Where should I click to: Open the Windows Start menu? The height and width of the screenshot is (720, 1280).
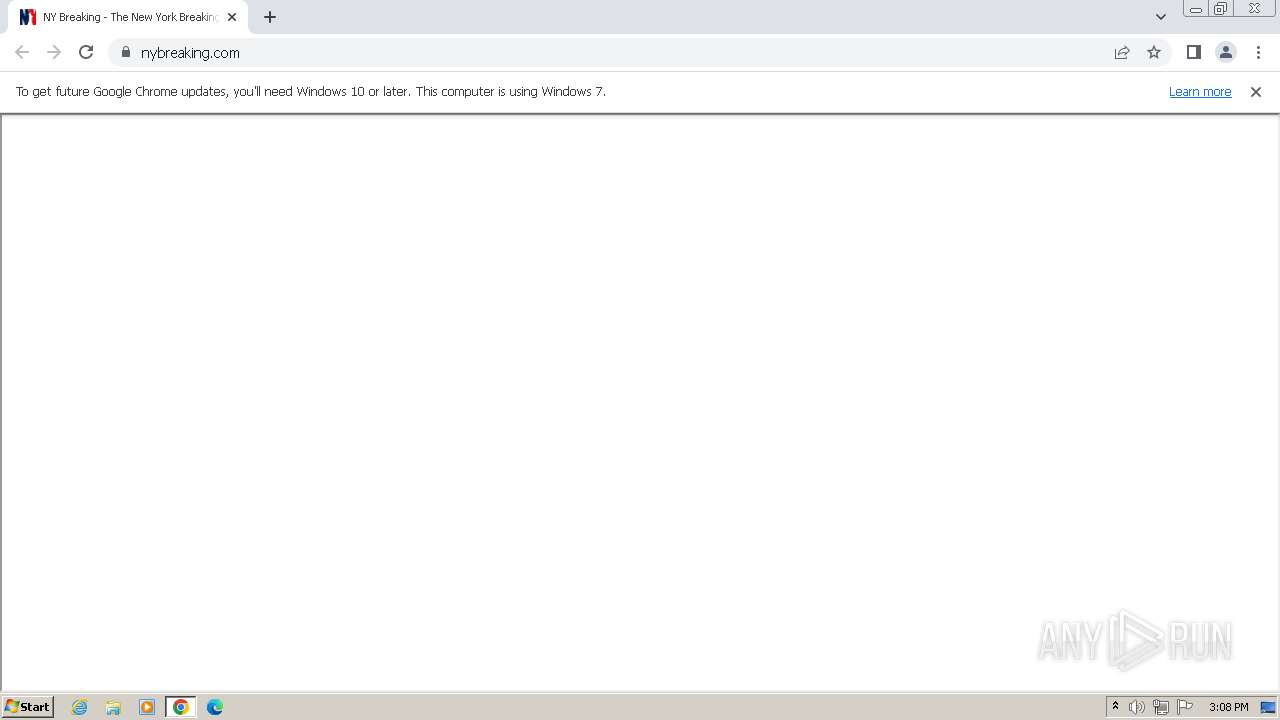tap(28, 707)
